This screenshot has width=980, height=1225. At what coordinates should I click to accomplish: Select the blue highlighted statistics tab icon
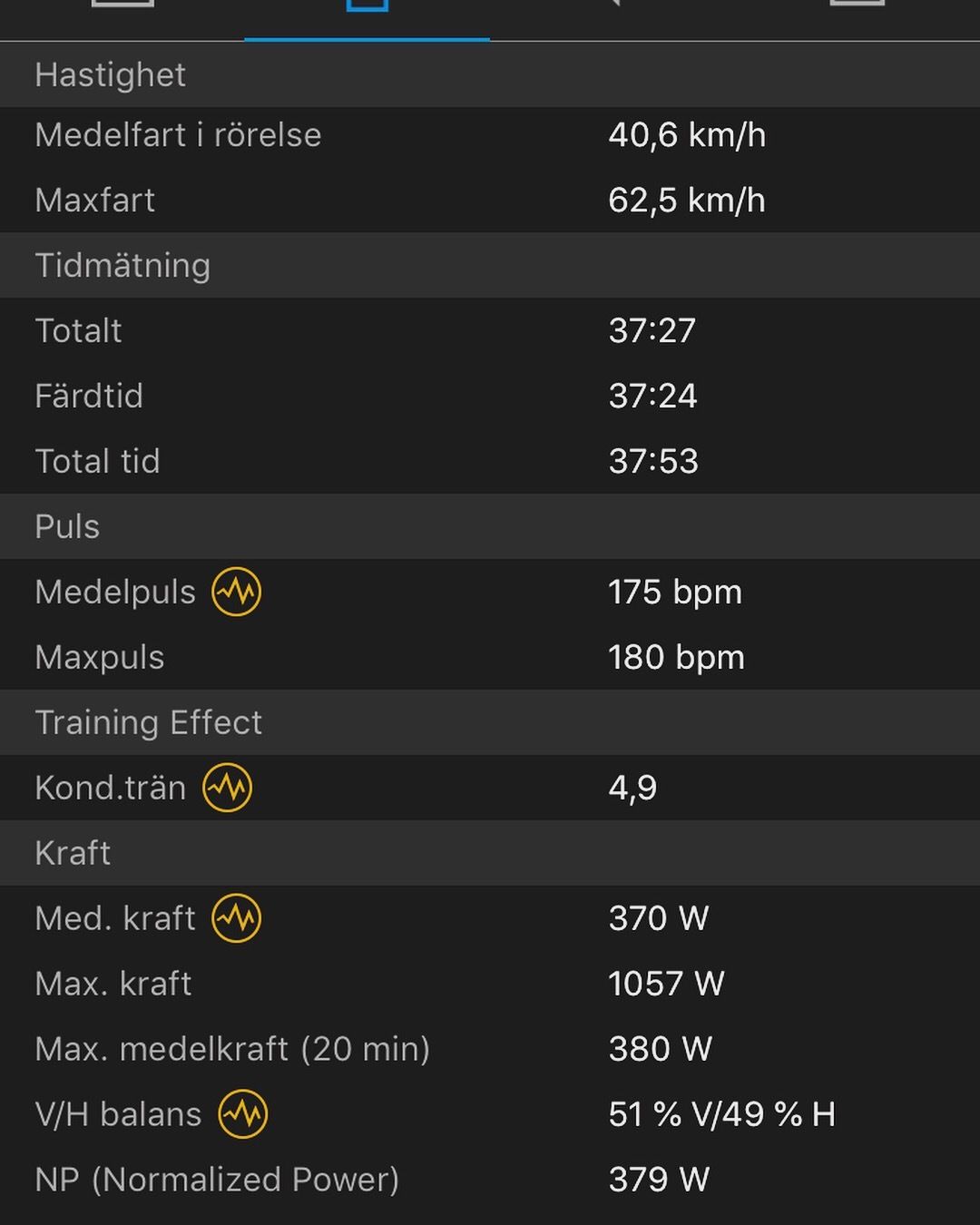coord(367,7)
